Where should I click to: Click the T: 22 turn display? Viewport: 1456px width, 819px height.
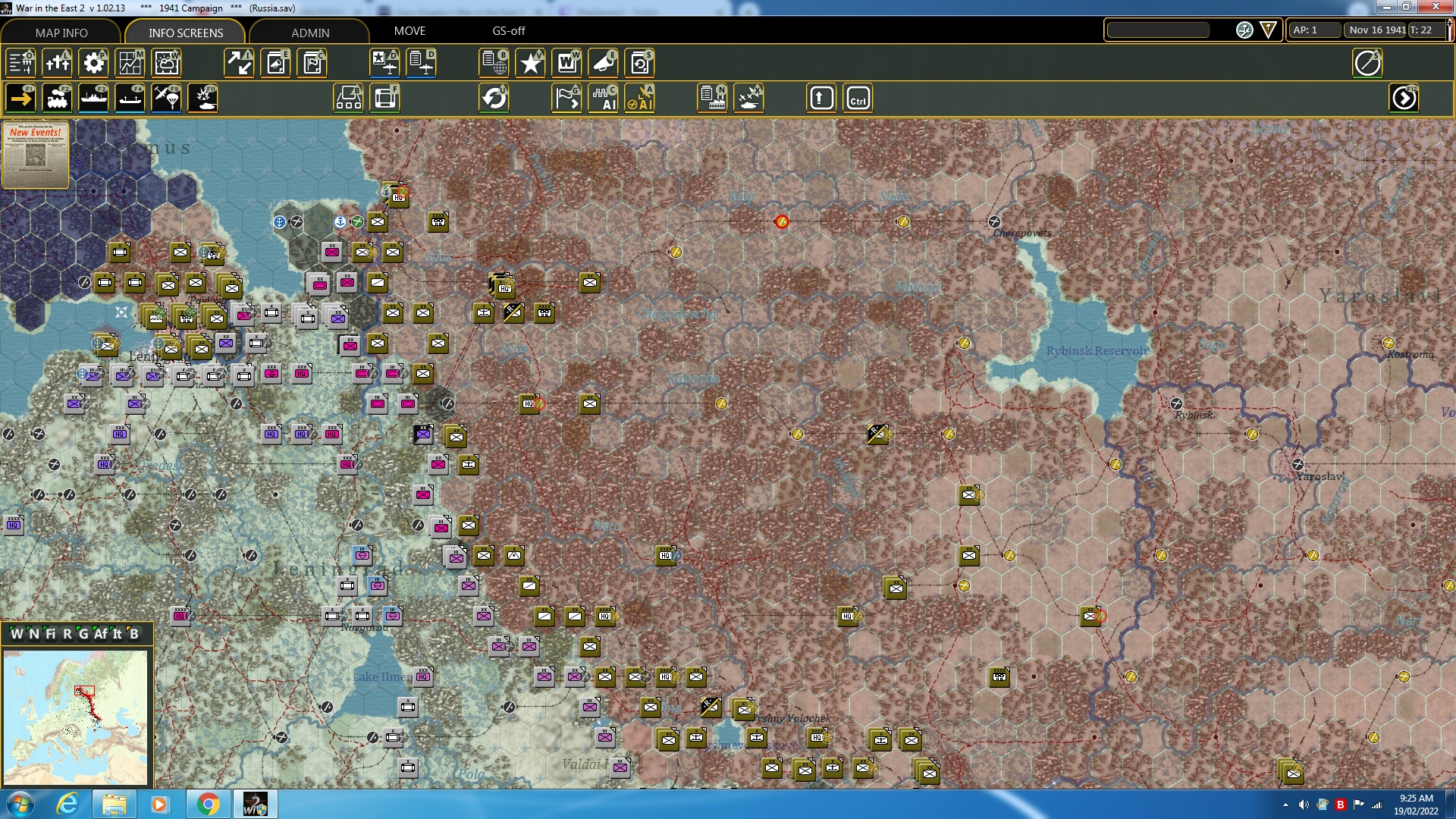click(x=1426, y=30)
